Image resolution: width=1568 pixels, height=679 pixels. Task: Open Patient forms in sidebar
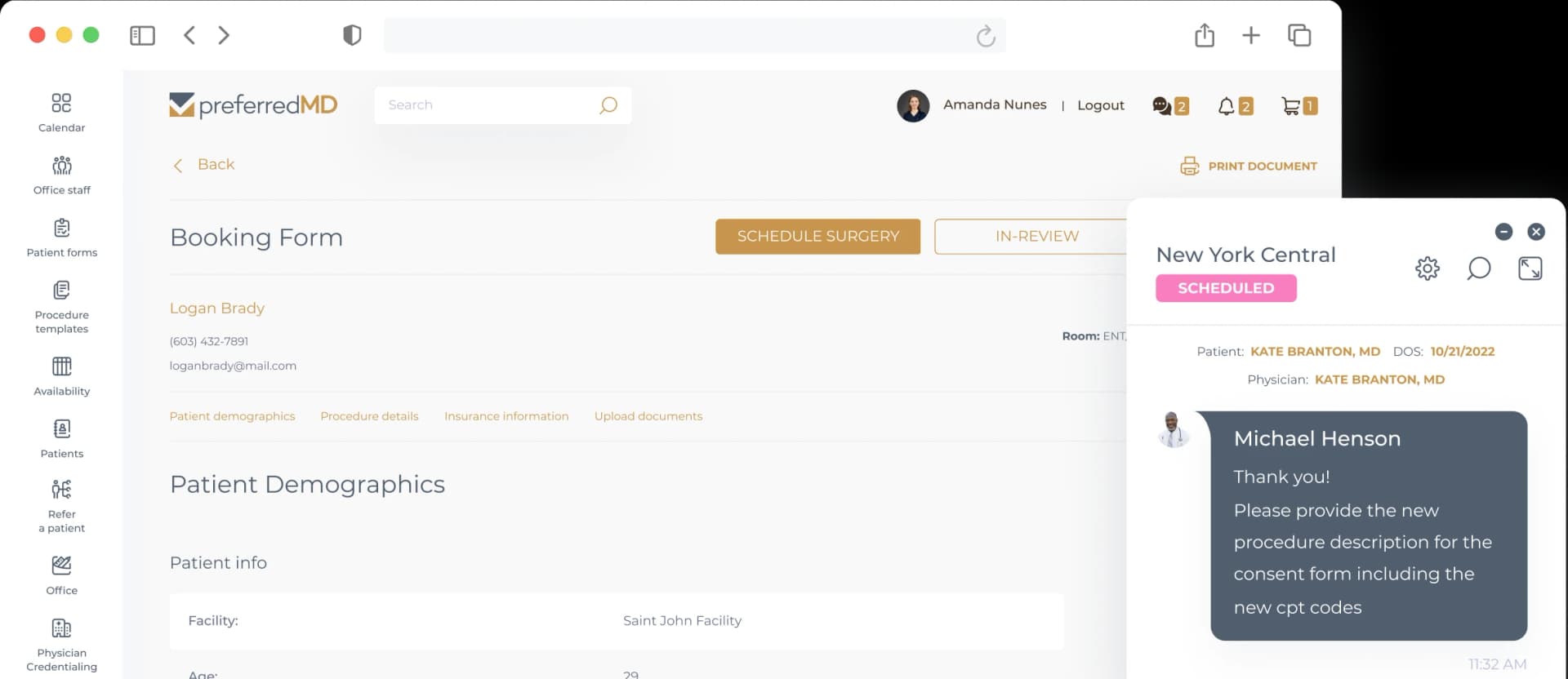[x=61, y=229]
